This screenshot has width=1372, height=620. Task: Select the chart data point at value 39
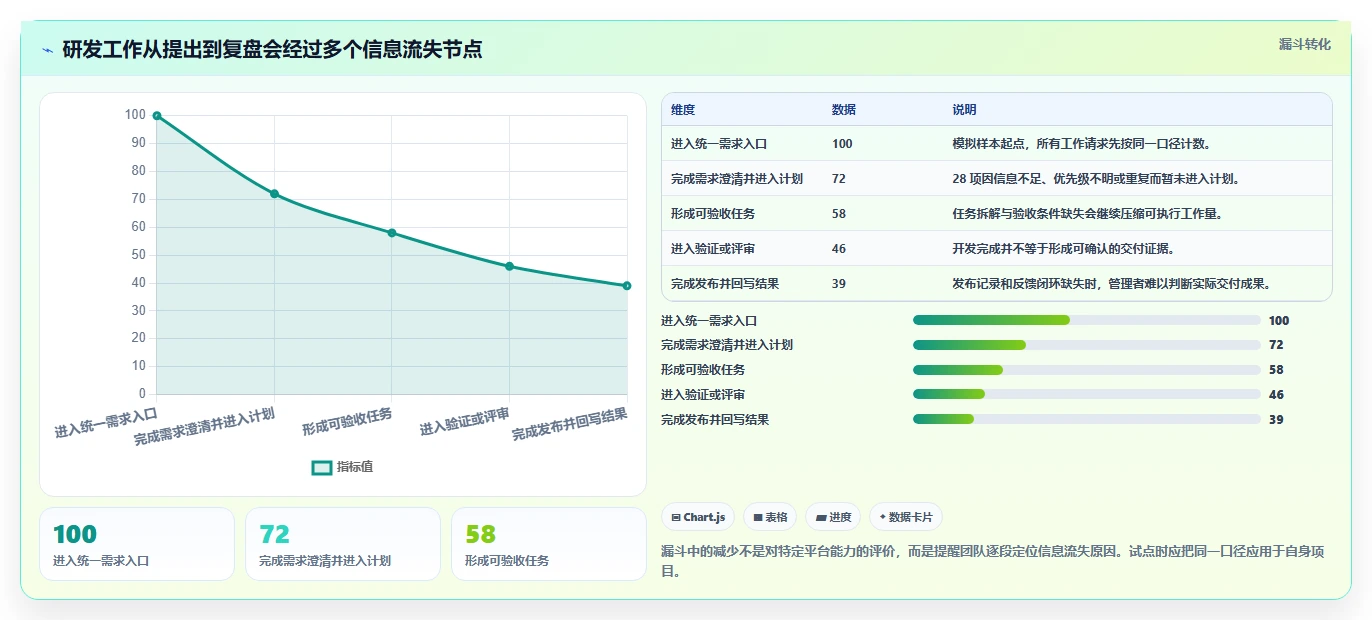click(627, 286)
